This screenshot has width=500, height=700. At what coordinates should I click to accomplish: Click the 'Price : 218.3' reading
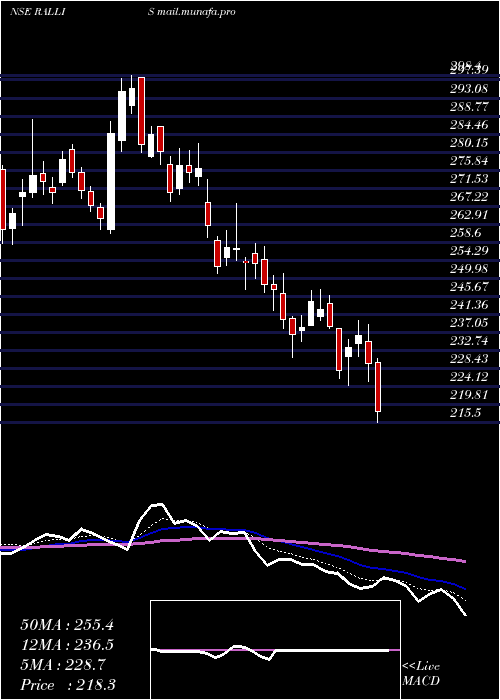click(68, 685)
